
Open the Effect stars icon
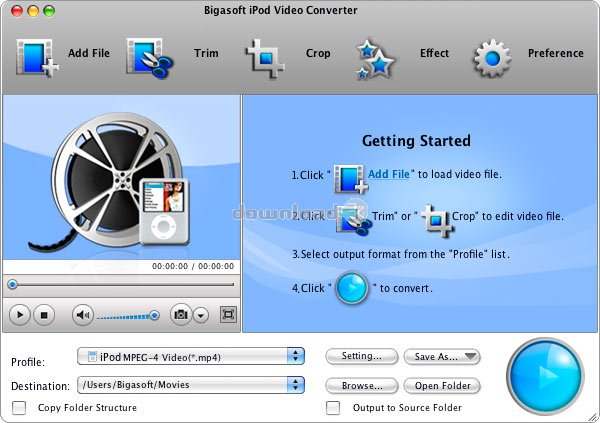click(374, 59)
